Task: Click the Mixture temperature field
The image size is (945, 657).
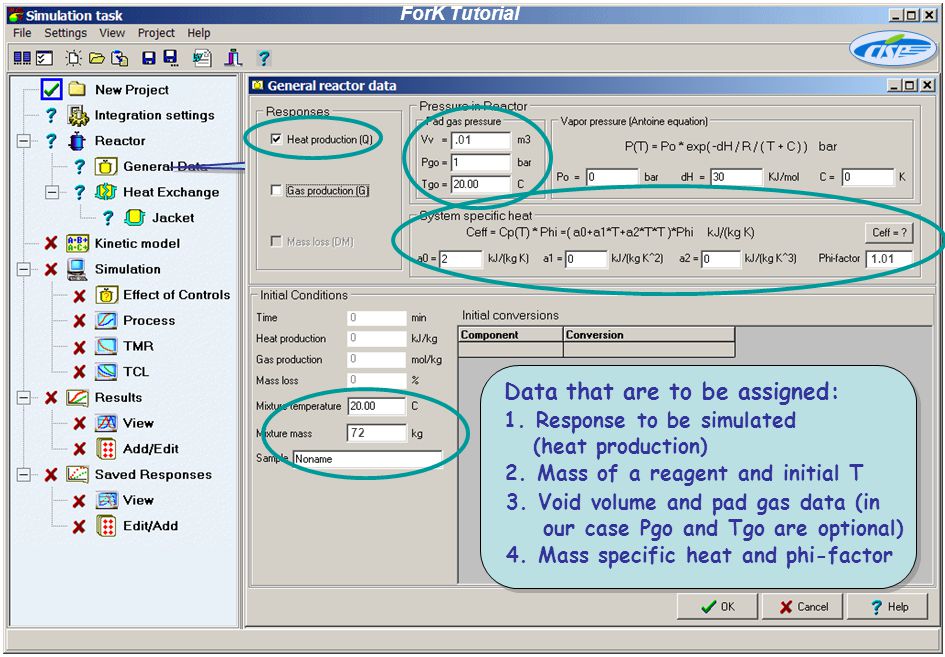Action: coord(377,406)
